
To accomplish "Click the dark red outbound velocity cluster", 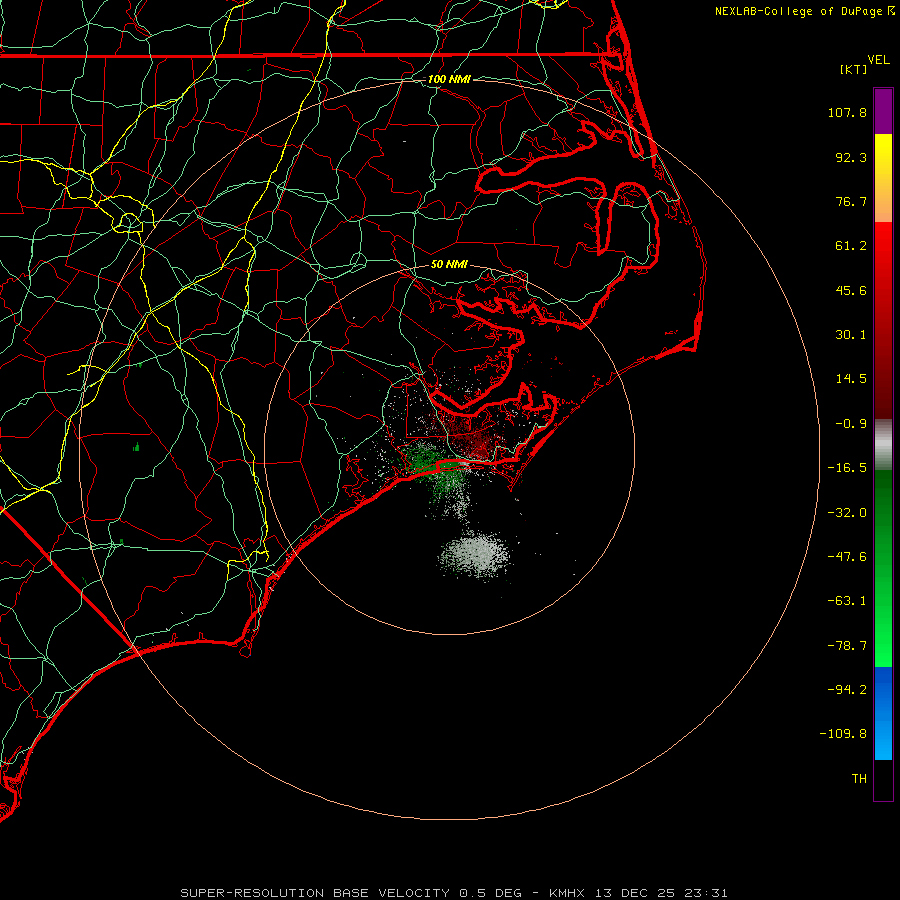I will [x=474, y=439].
